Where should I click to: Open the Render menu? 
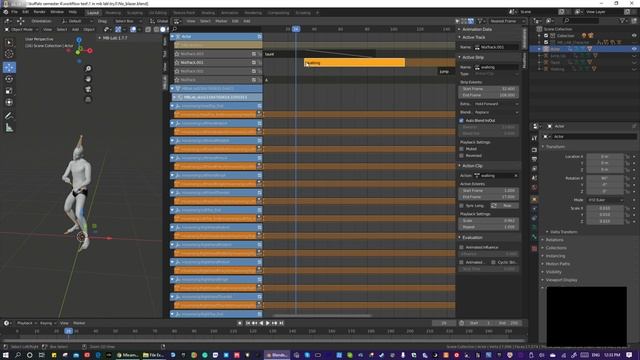pos(40,12)
